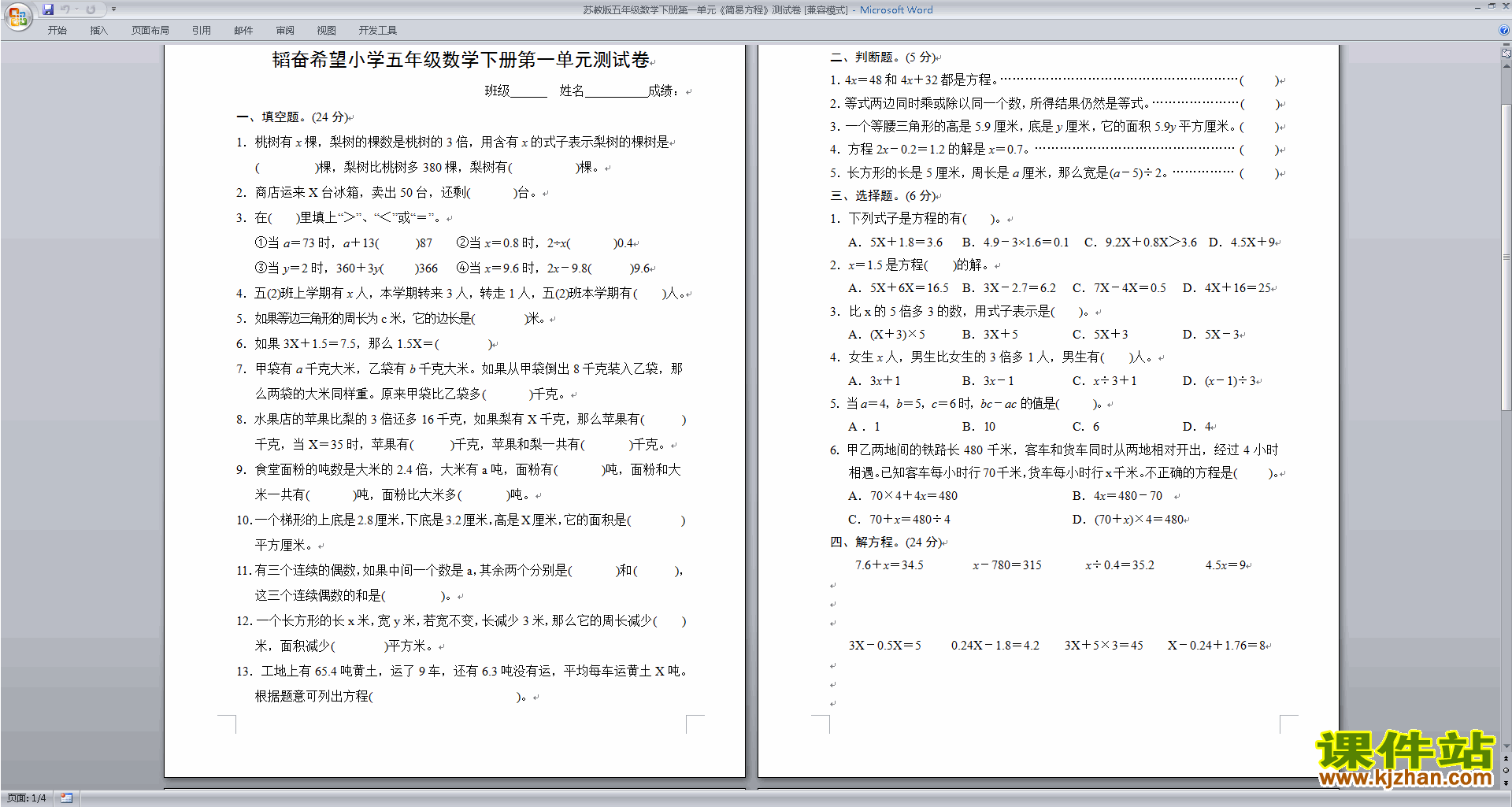The height and width of the screenshot is (807, 1512).
Task: Click option A. 70×4+4x=480
Action: tap(902, 496)
